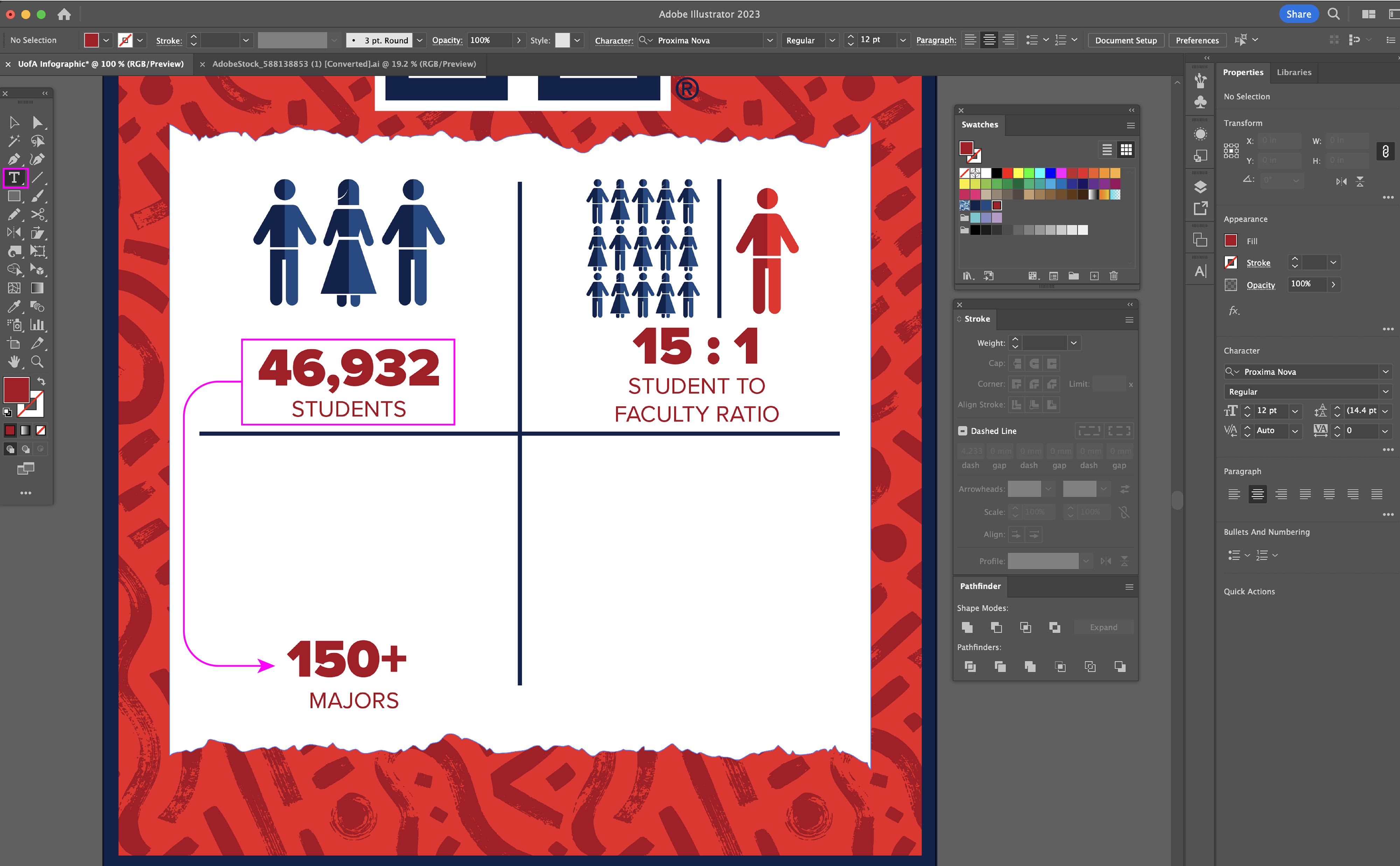Click the Share button

(x=1298, y=14)
